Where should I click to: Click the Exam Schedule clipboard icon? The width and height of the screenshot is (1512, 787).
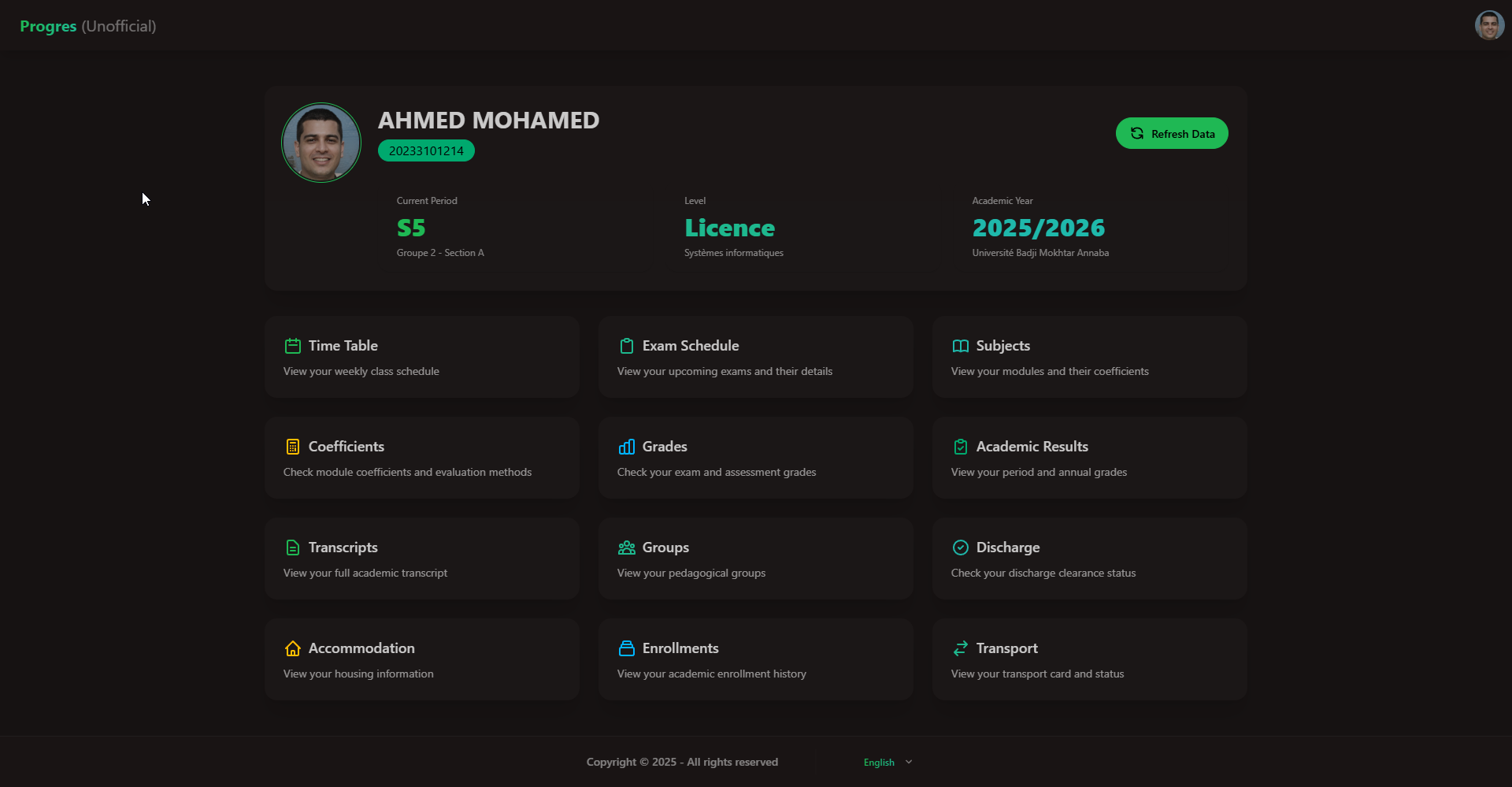pyautogui.click(x=626, y=345)
